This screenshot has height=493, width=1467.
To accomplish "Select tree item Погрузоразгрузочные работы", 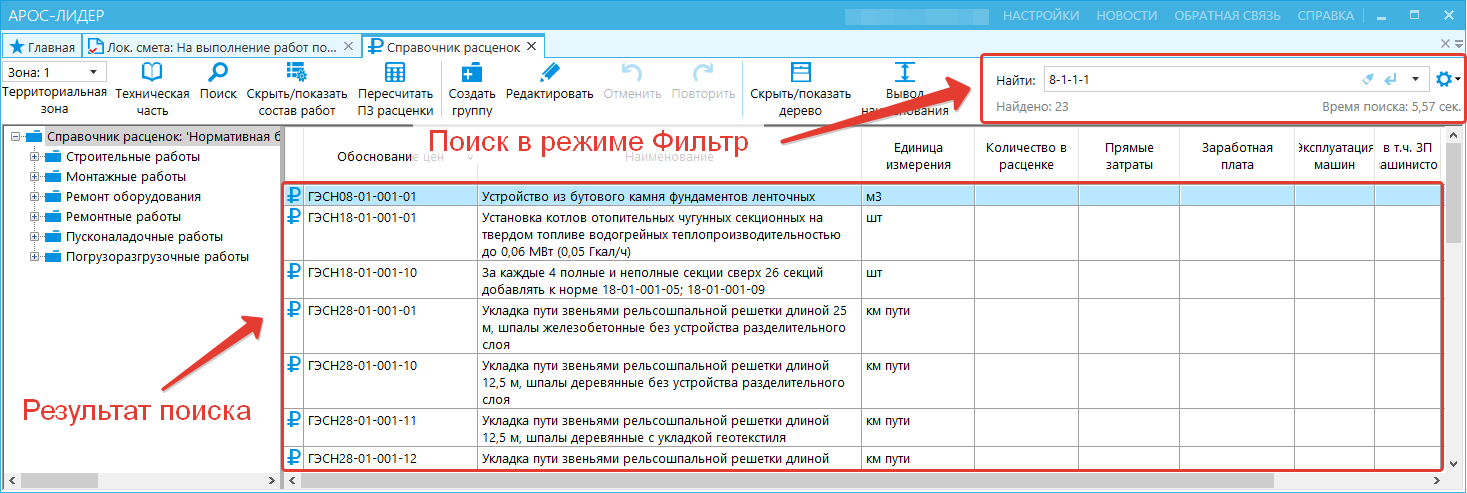I will [157, 256].
